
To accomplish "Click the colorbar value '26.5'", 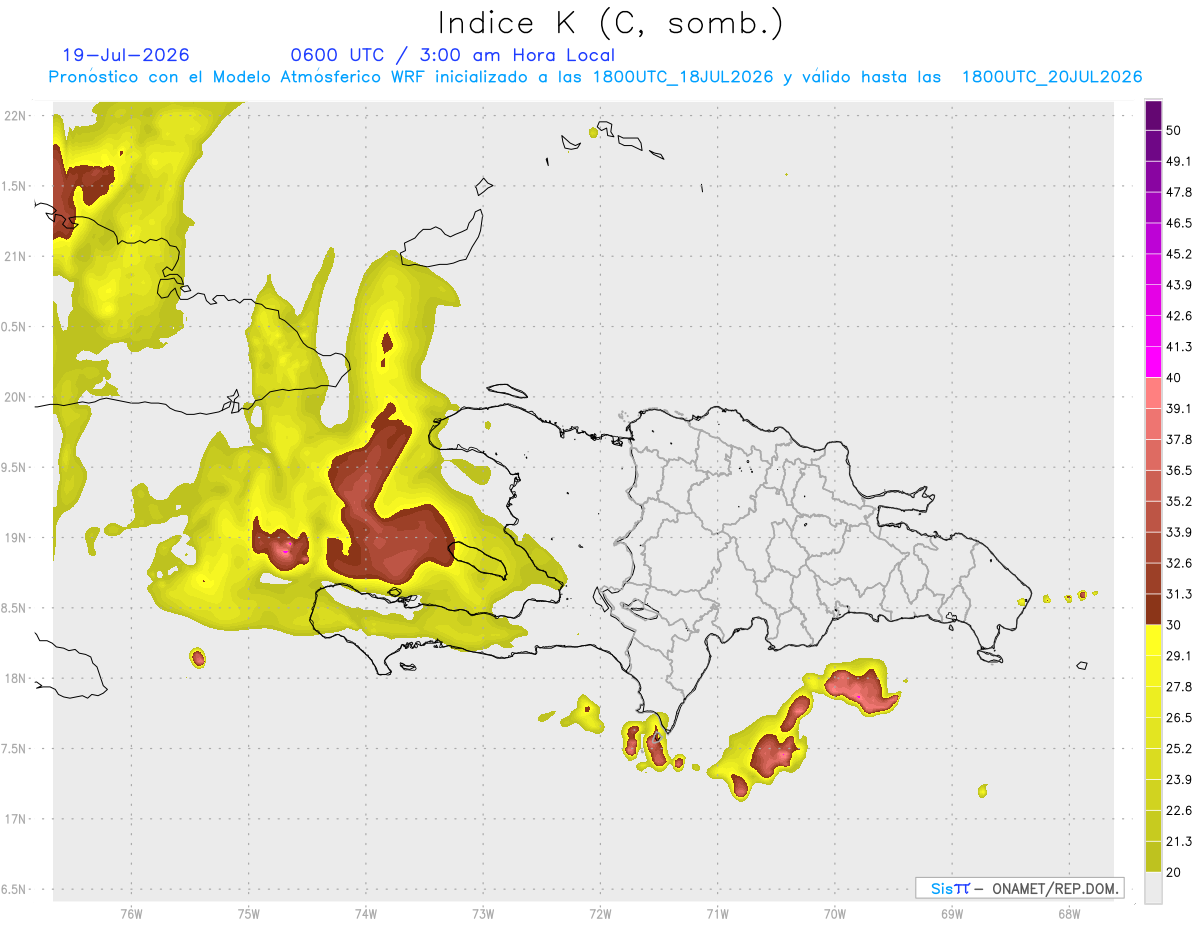I will 1179,718.
